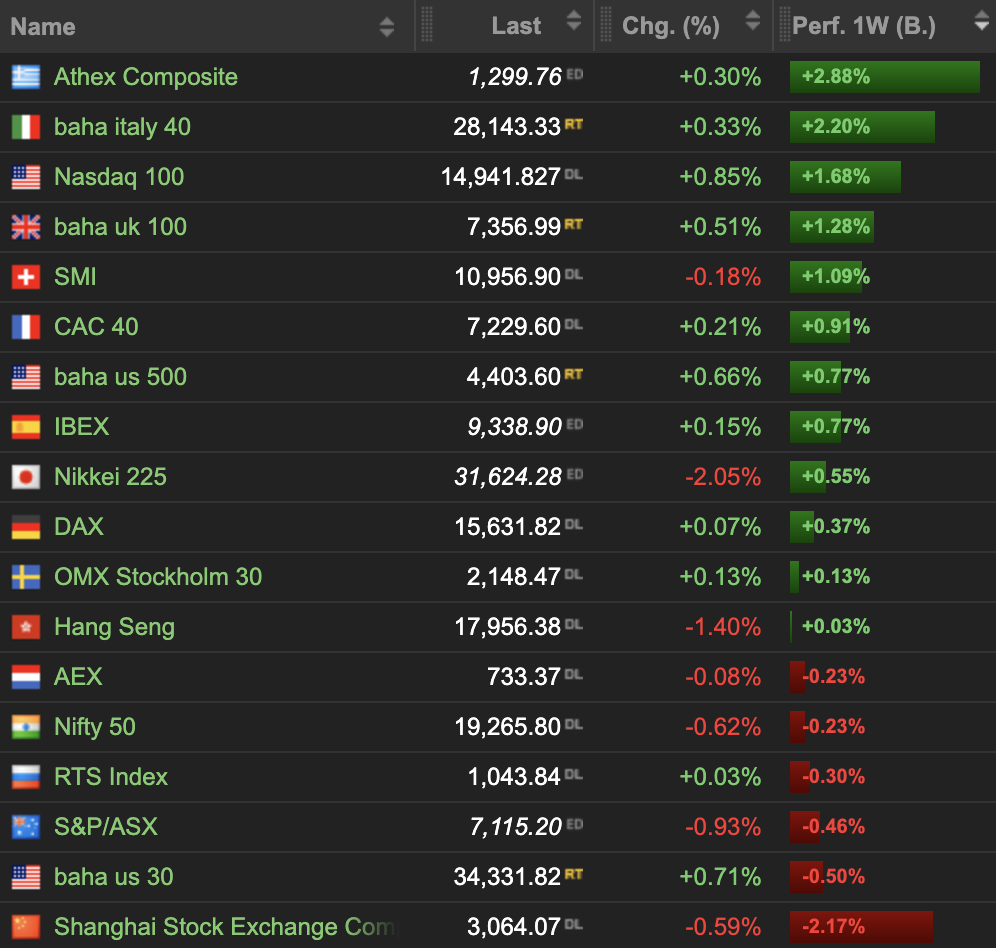
Task: Grab the resize handle left of Last column
Action: tap(427, 26)
